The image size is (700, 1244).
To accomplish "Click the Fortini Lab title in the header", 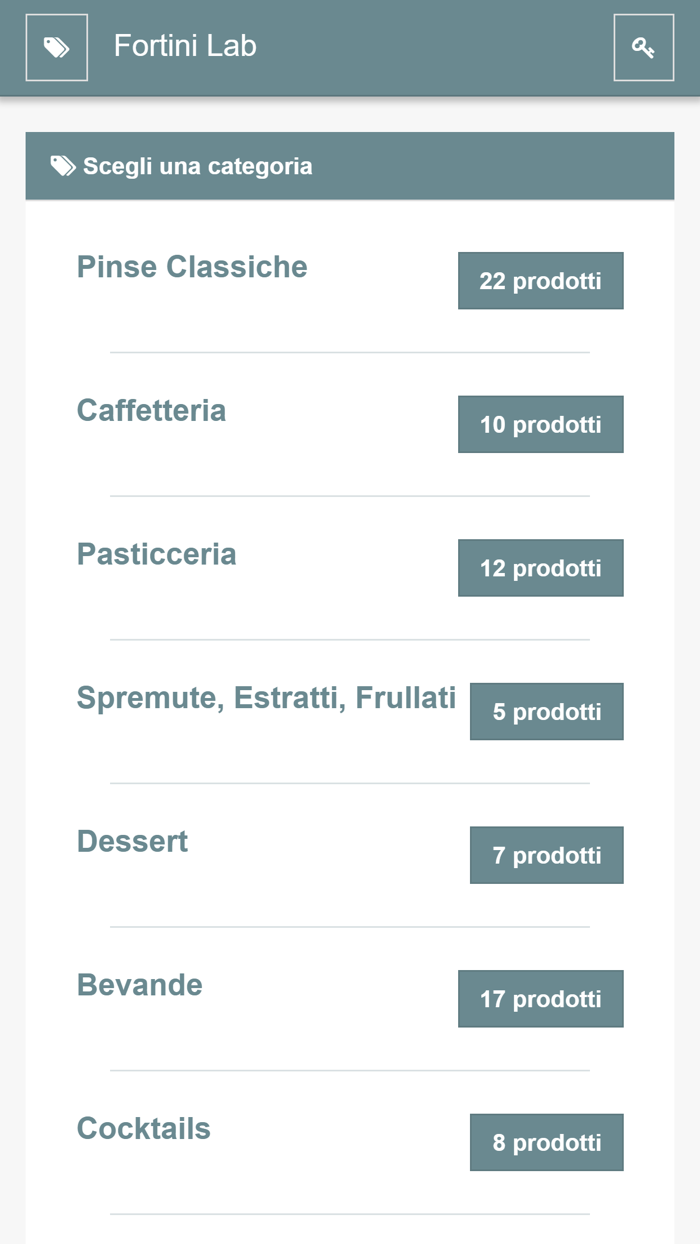I will 186,46.
